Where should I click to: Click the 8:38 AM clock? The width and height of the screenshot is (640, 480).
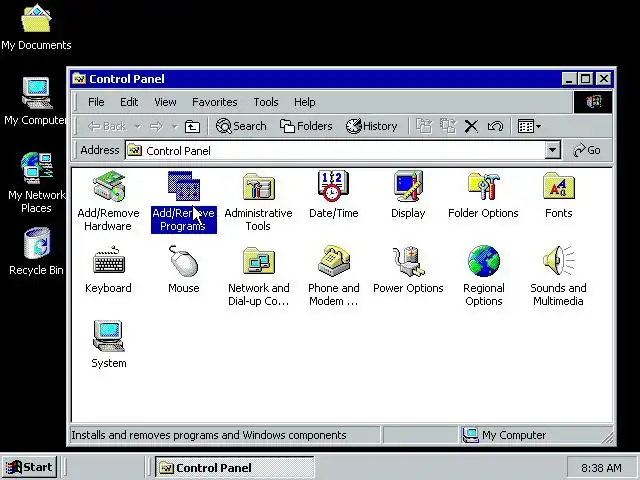point(601,468)
